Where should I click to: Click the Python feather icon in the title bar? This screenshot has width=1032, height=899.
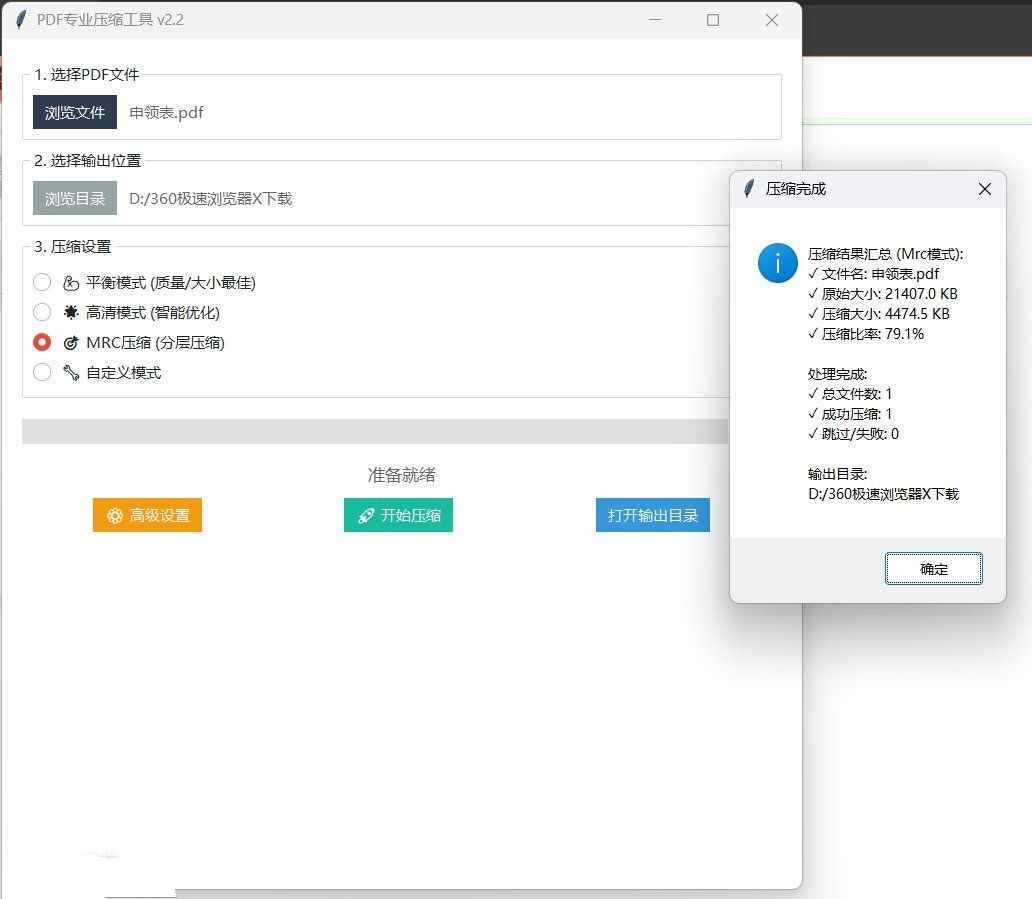coord(19,19)
